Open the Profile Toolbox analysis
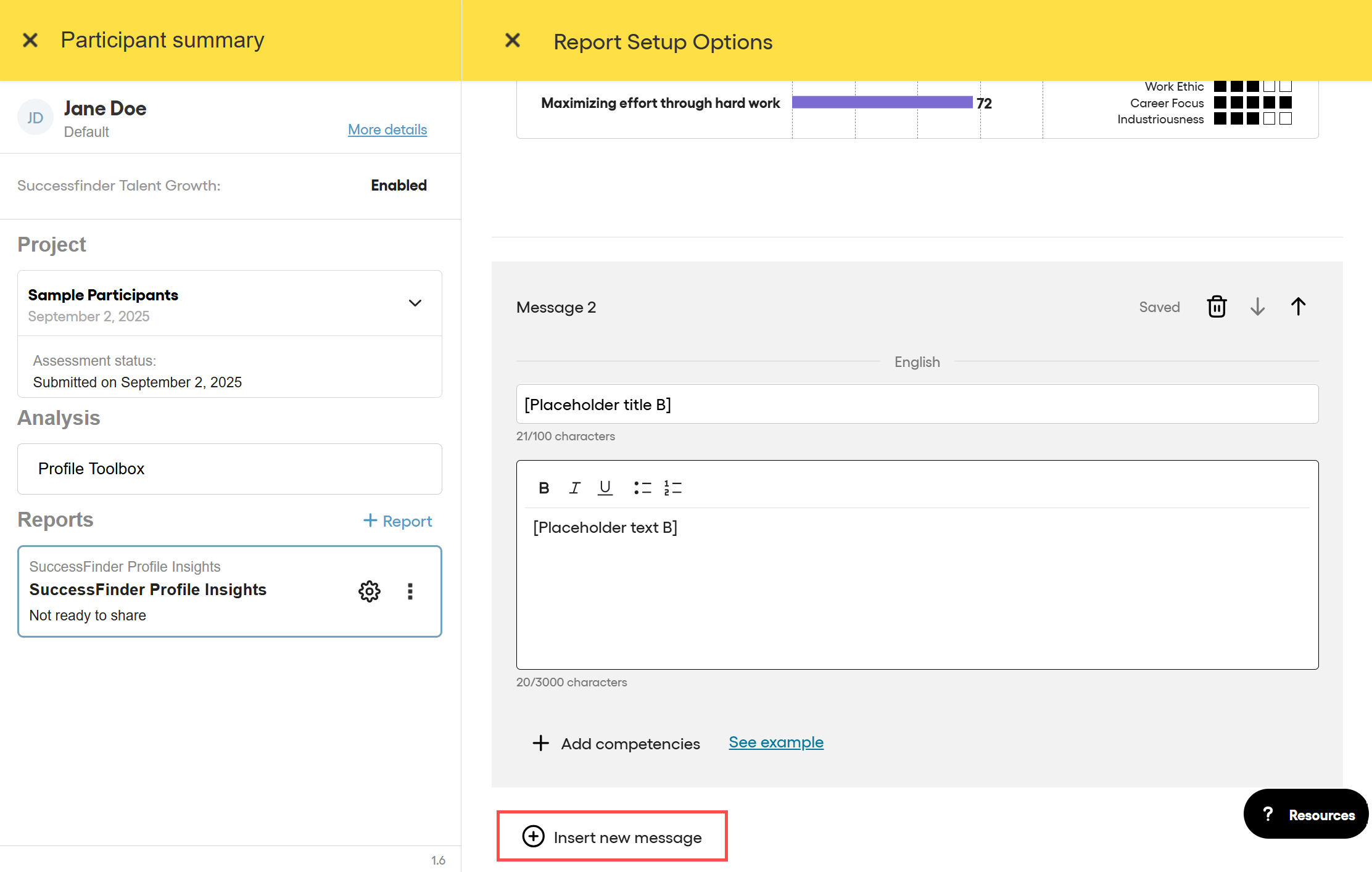Image resolution: width=1372 pixels, height=872 pixels. [229, 469]
